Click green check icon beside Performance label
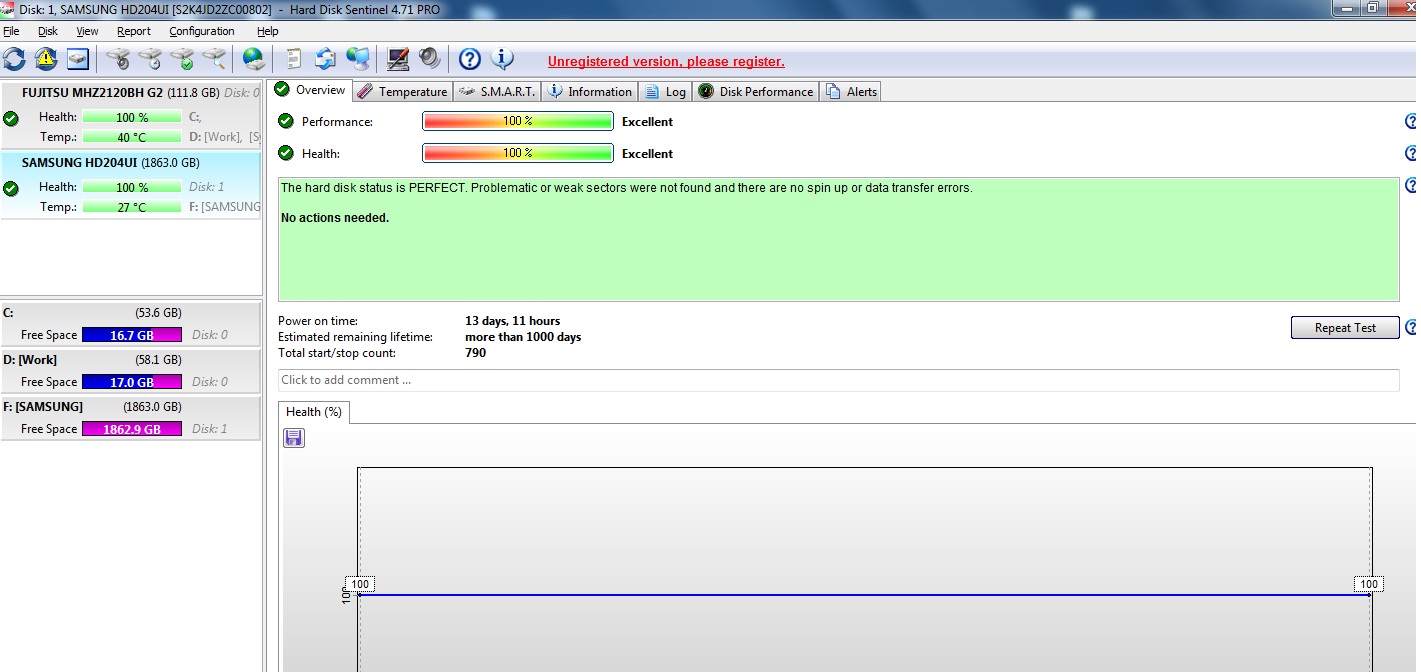The width and height of the screenshot is (1421, 672). 286,121
